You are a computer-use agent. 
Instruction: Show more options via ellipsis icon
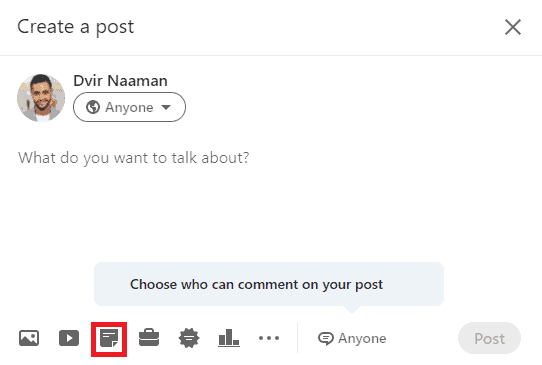point(269,338)
